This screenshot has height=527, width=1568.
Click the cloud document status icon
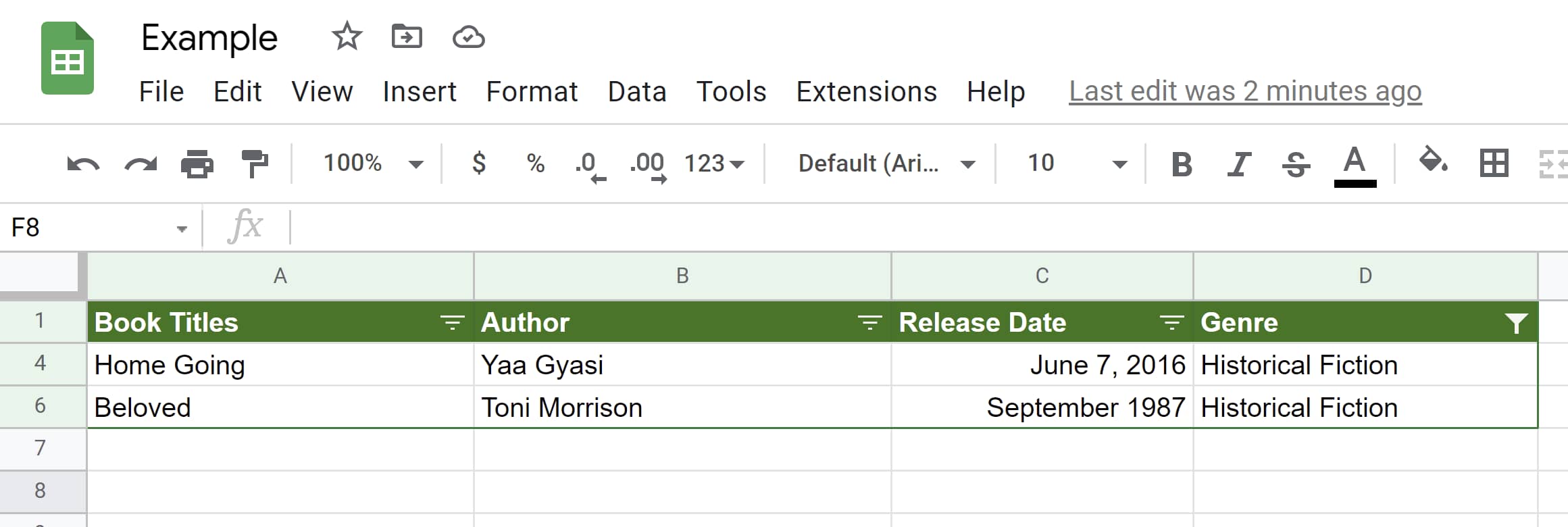(468, 36)
